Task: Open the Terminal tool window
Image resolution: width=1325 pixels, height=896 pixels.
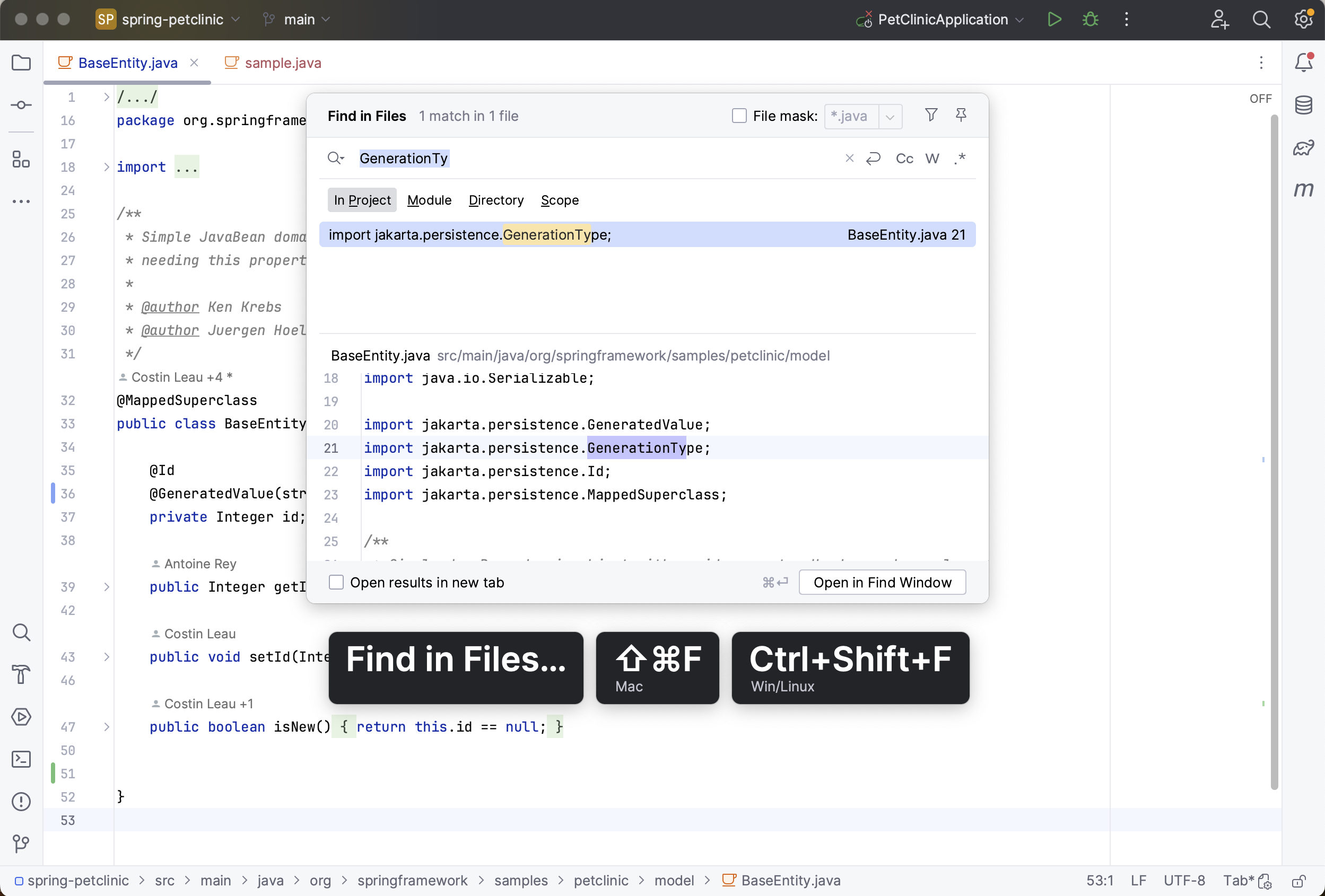Action: point(21,759)
